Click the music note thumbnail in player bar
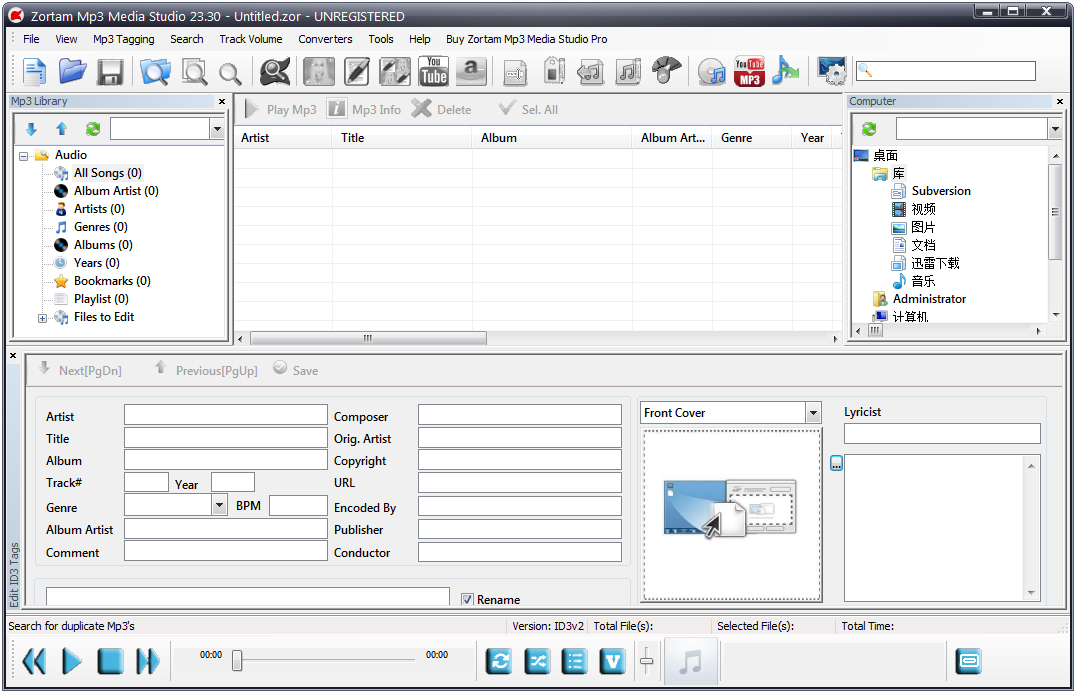This screenshot has width=1074, height=692. pyautogui.click(x=690, y=662)
